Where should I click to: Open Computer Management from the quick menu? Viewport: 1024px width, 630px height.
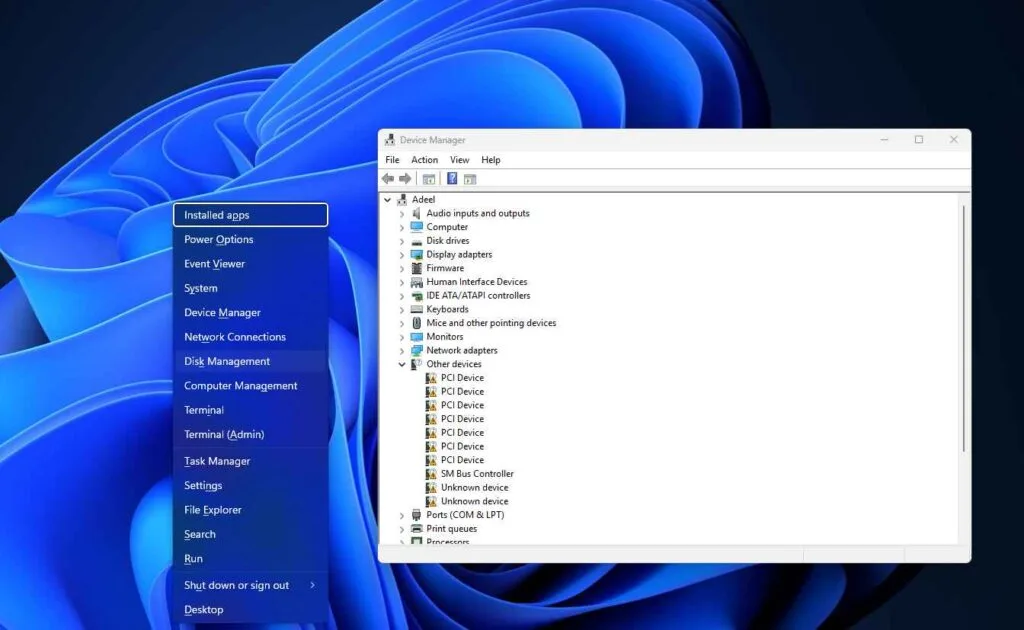[251, 386]
